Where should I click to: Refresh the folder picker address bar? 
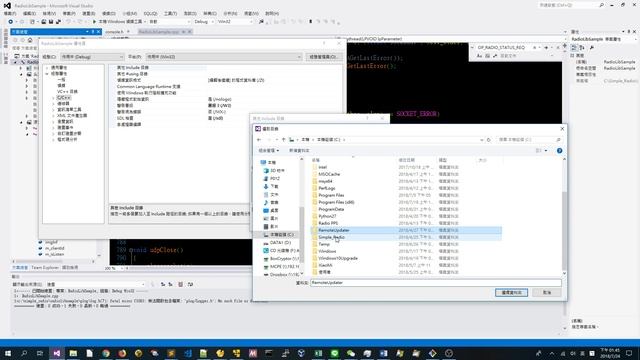tap(489, 140)
